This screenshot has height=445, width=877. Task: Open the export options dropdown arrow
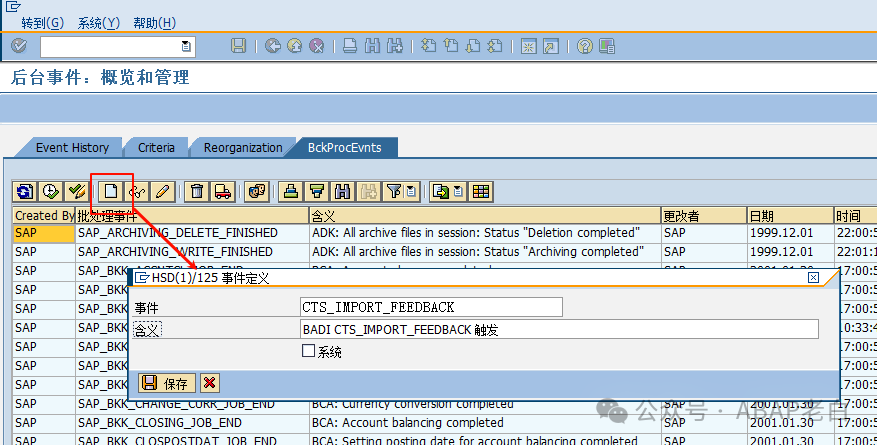coord(459,192)
